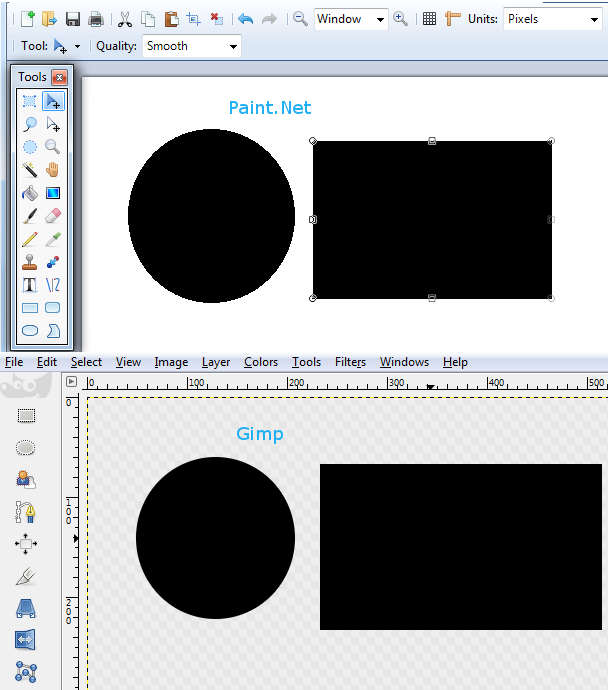
Task: Open the Select menu in GIMP
Action: click(86, 362)
